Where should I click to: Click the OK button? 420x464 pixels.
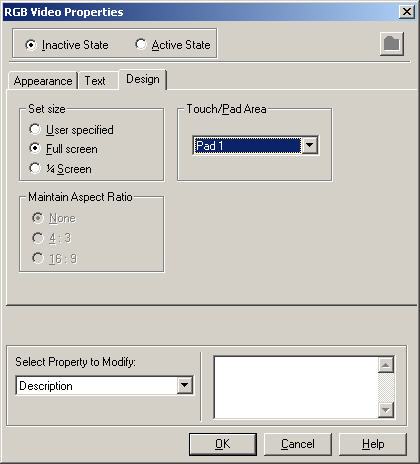pyautogui.click(x=223, y=444)
